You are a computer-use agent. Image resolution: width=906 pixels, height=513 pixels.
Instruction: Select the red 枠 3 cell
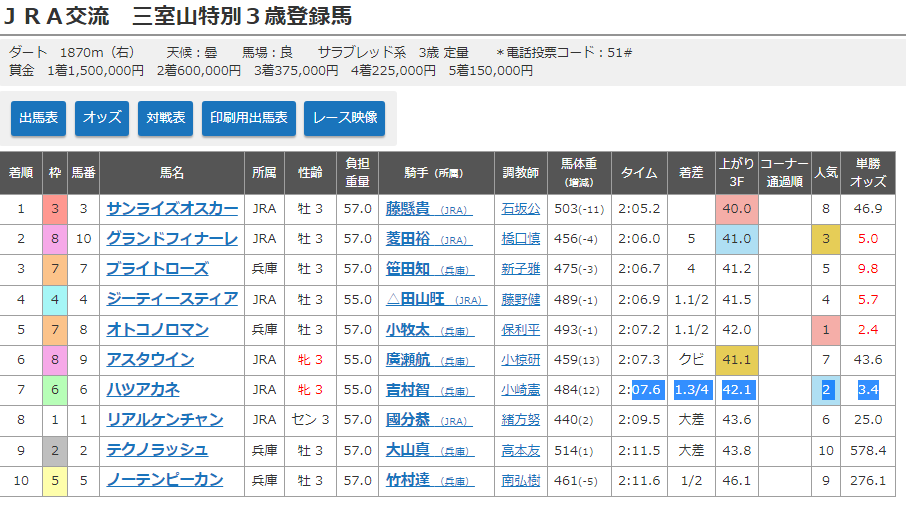click(55, 209)
